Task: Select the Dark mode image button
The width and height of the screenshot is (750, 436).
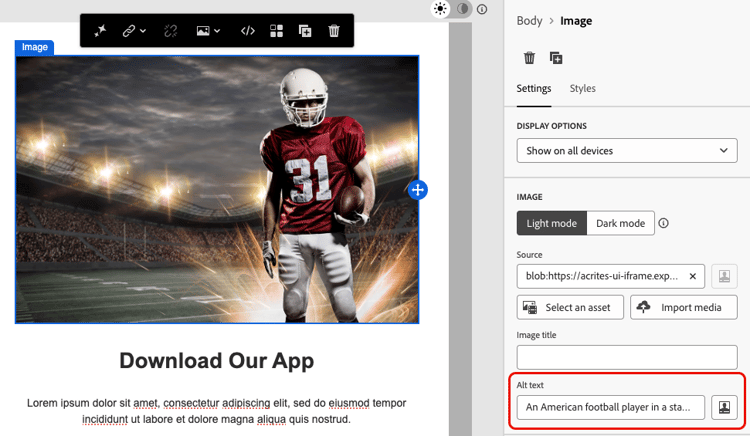Action: 620,223
